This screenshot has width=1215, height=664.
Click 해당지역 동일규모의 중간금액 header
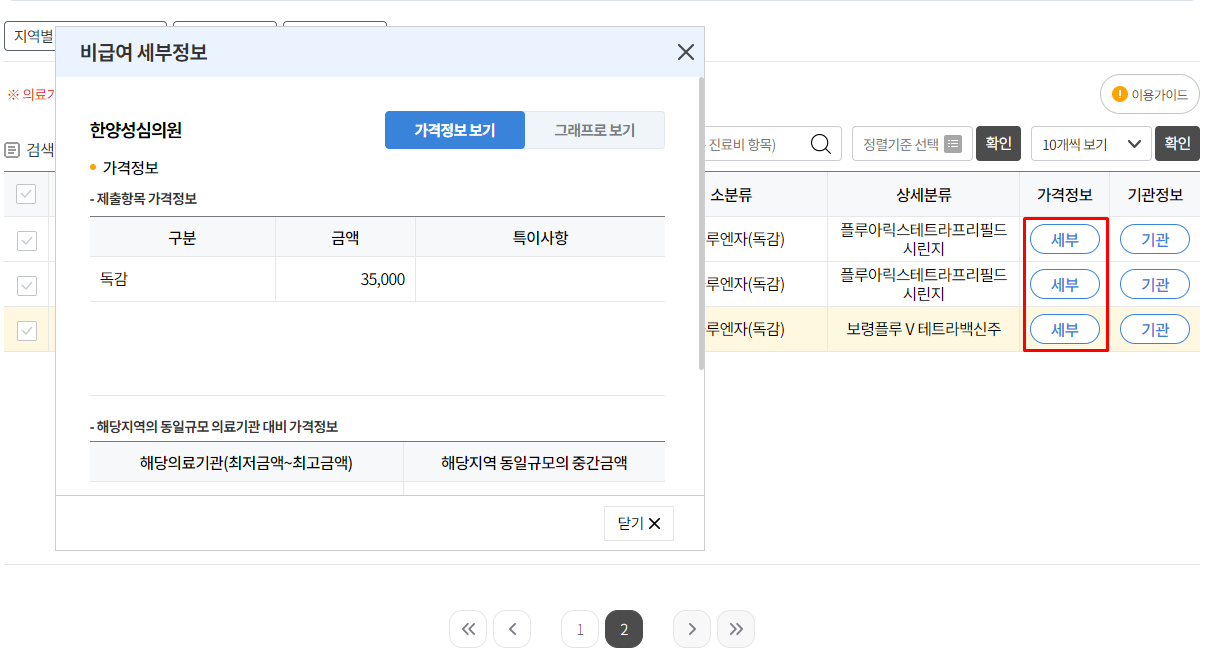(534, 462)
